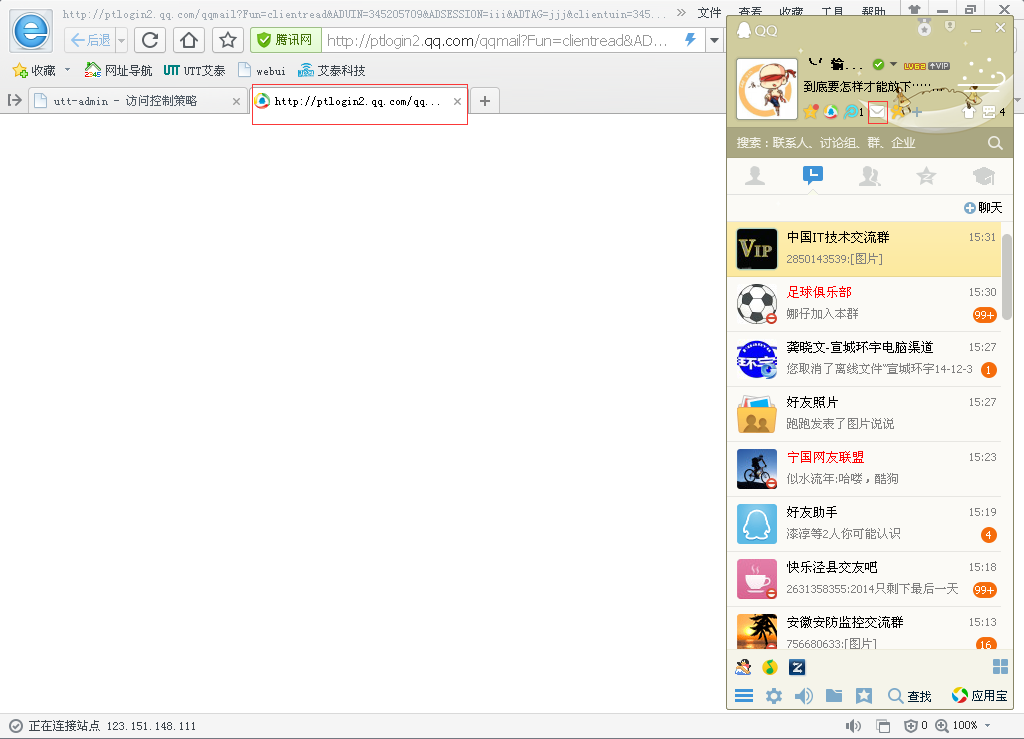This screenshot has width=1024, height=739.
Task: Open the QQ app manager grid icon
Action: [x=1000, y=667]
